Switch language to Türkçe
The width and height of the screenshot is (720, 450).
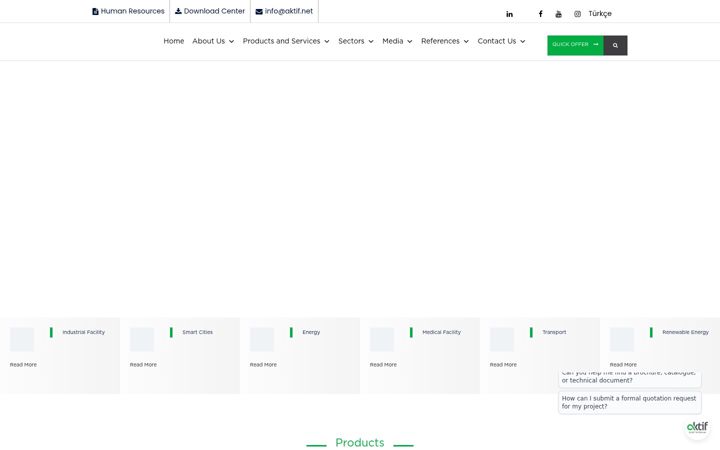click(600, 14)
